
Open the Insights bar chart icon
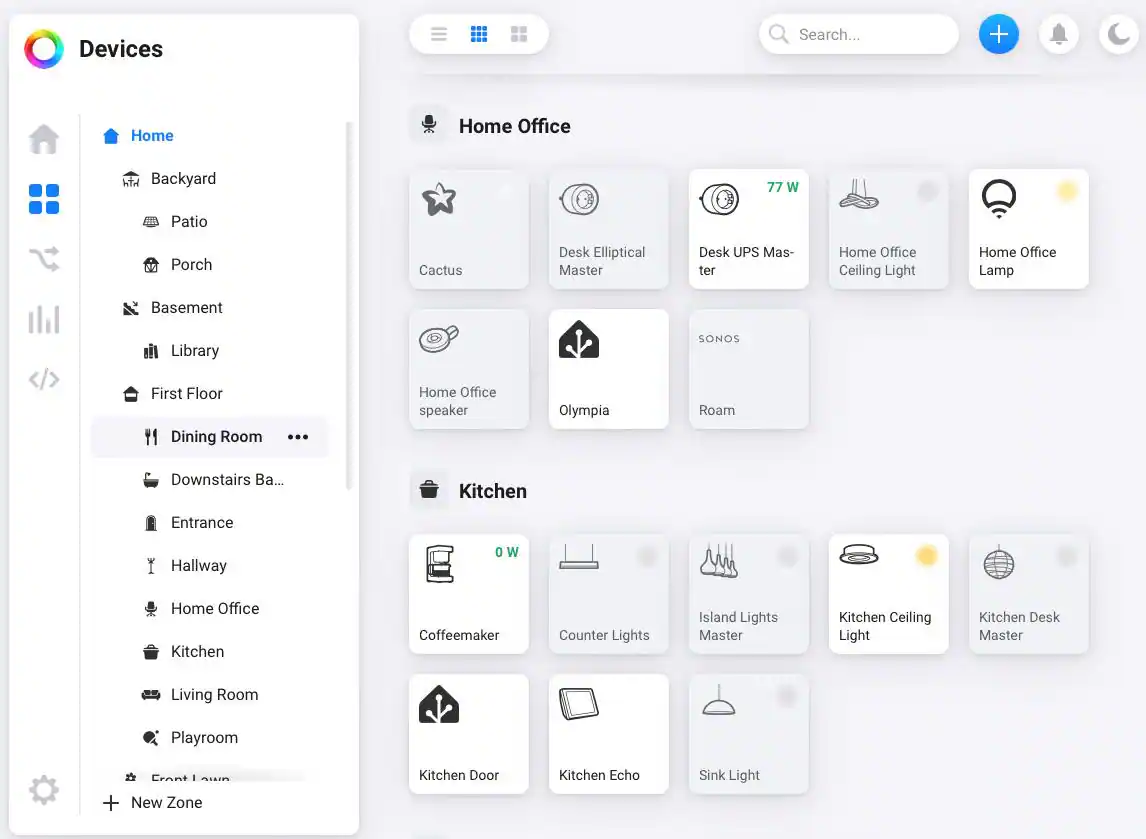(44, 320)
